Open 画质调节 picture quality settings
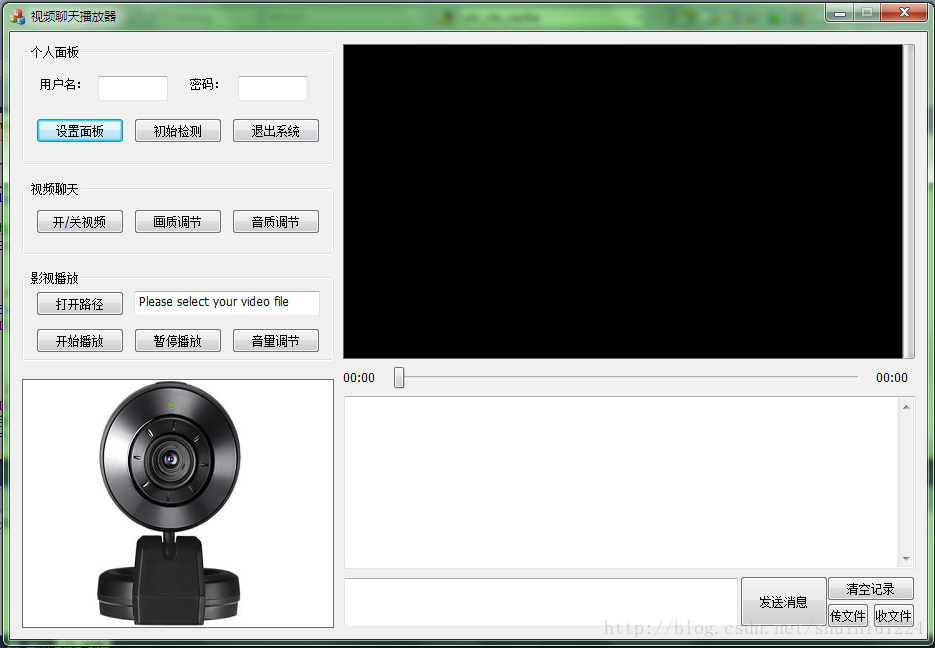935x648 pixels. pyautogui.click(x=178, y=222)
